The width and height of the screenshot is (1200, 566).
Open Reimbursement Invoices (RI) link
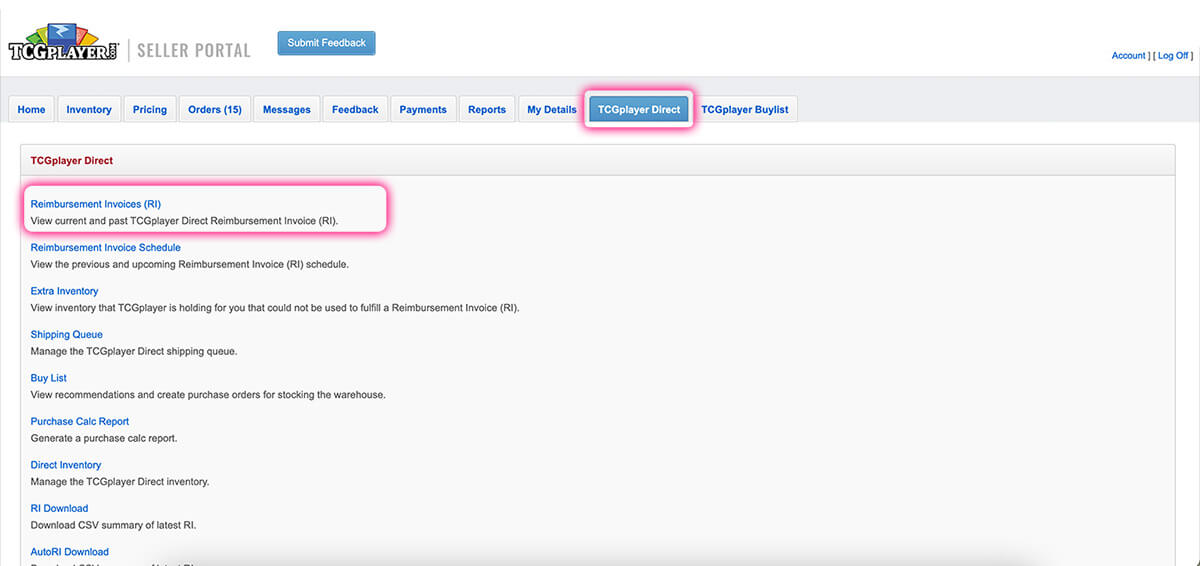tap(95, 204)
